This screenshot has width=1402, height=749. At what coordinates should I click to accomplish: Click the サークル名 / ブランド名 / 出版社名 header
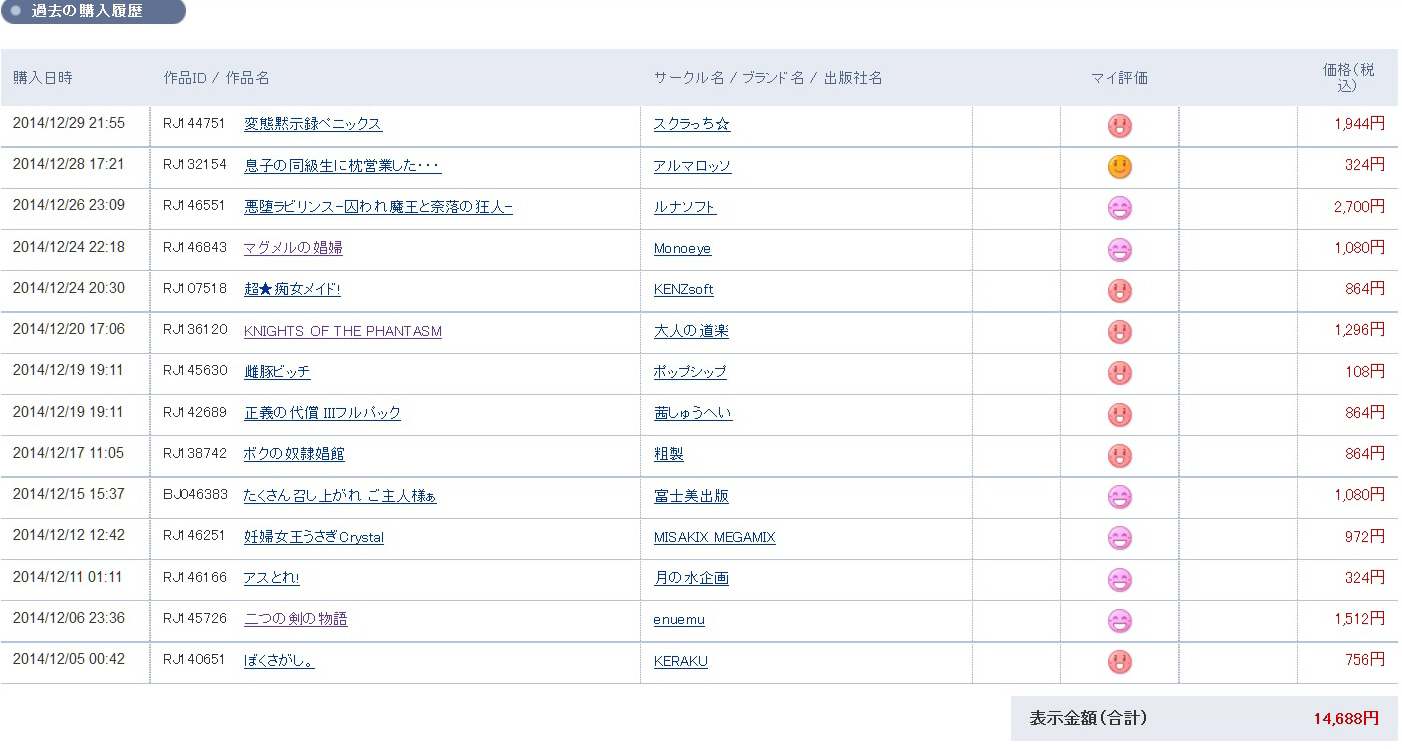coord(768,78)
